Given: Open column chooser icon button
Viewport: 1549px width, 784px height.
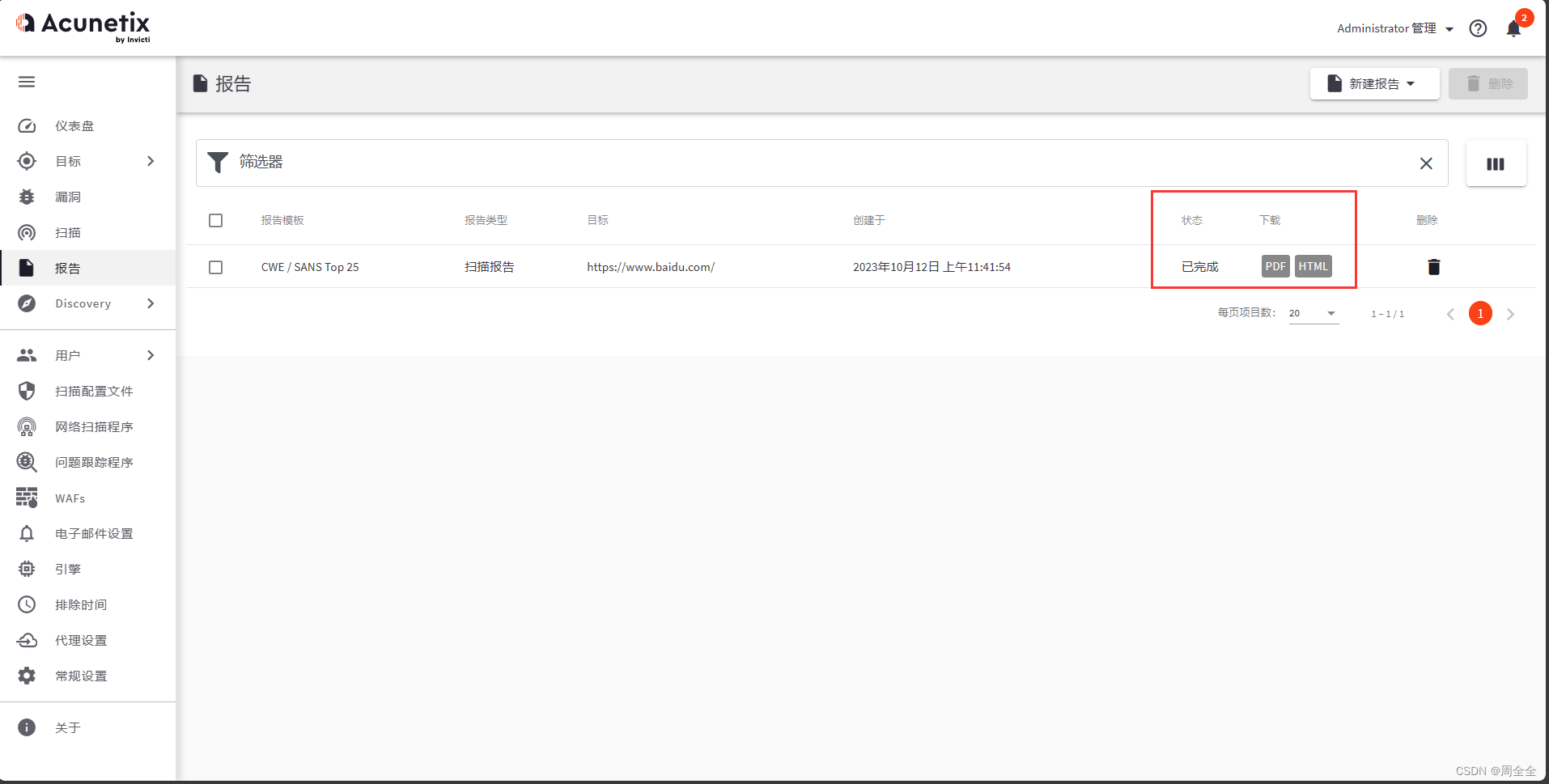Looking at the screenshot, I should [1496, 163].
